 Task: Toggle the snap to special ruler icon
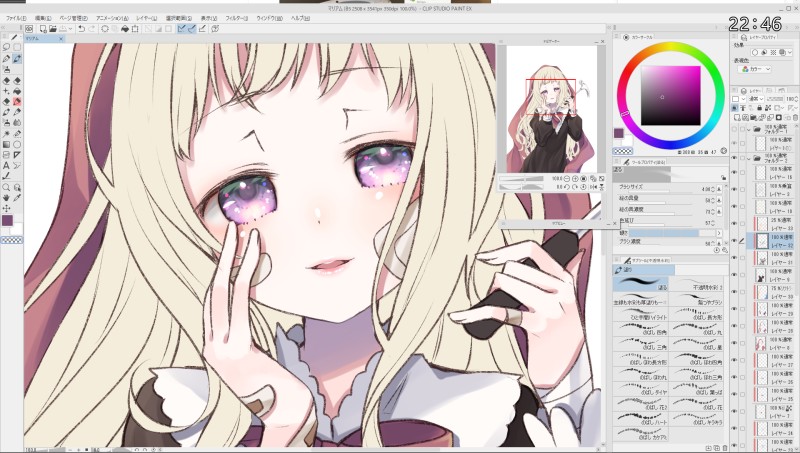192,29
